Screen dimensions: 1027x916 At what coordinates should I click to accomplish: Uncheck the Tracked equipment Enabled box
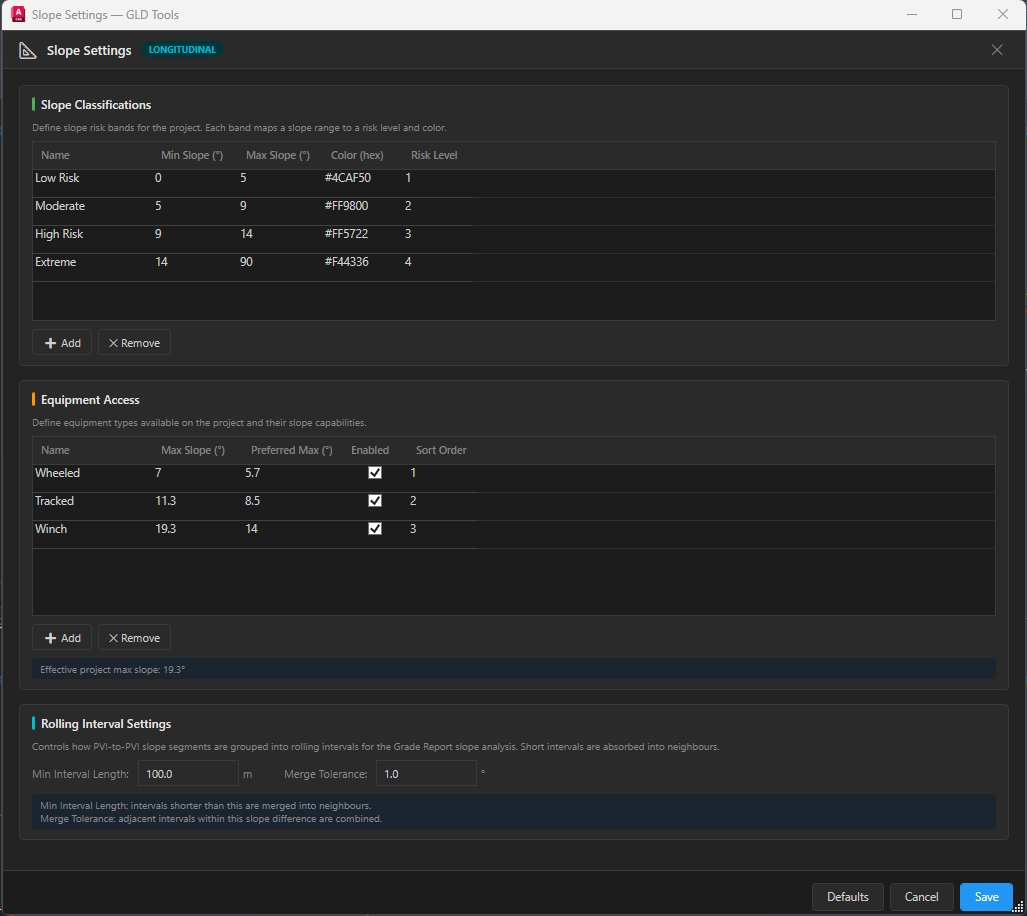pos(375,501)
